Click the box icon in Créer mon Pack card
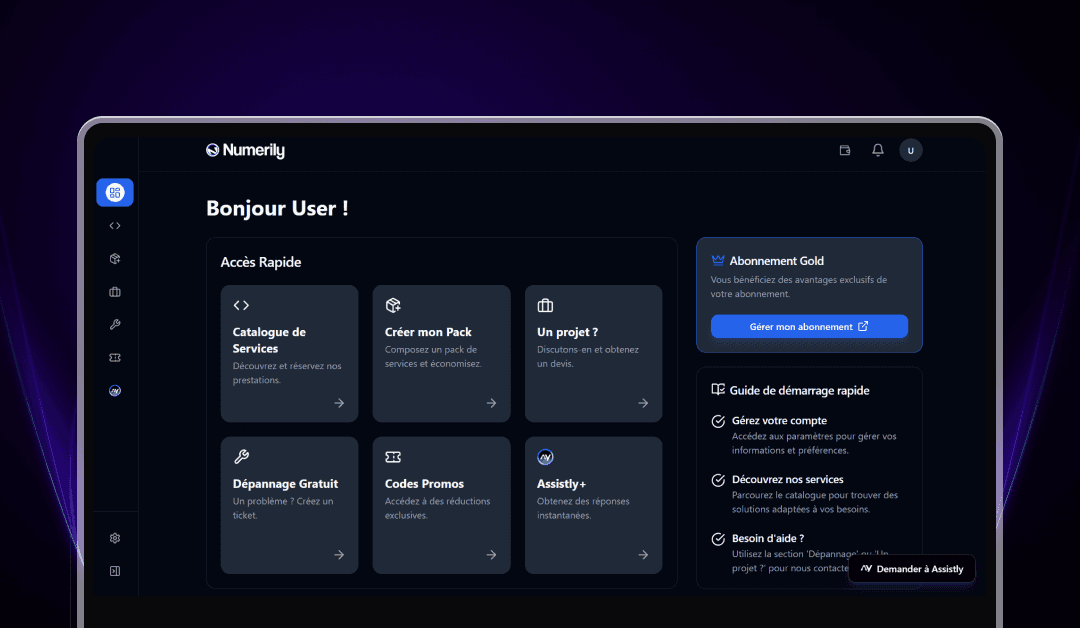The width and height of the screenshot is (1080, 628). click(x=393, y=305)
